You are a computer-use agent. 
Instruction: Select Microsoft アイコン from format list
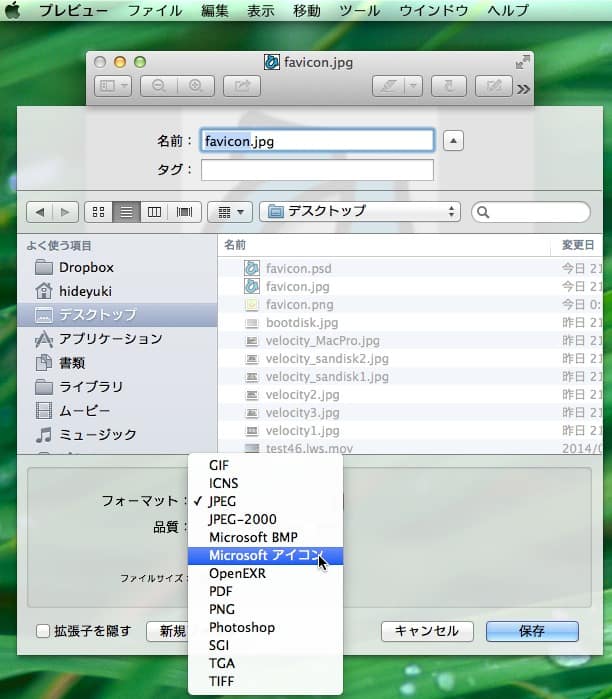pos(264,555)
